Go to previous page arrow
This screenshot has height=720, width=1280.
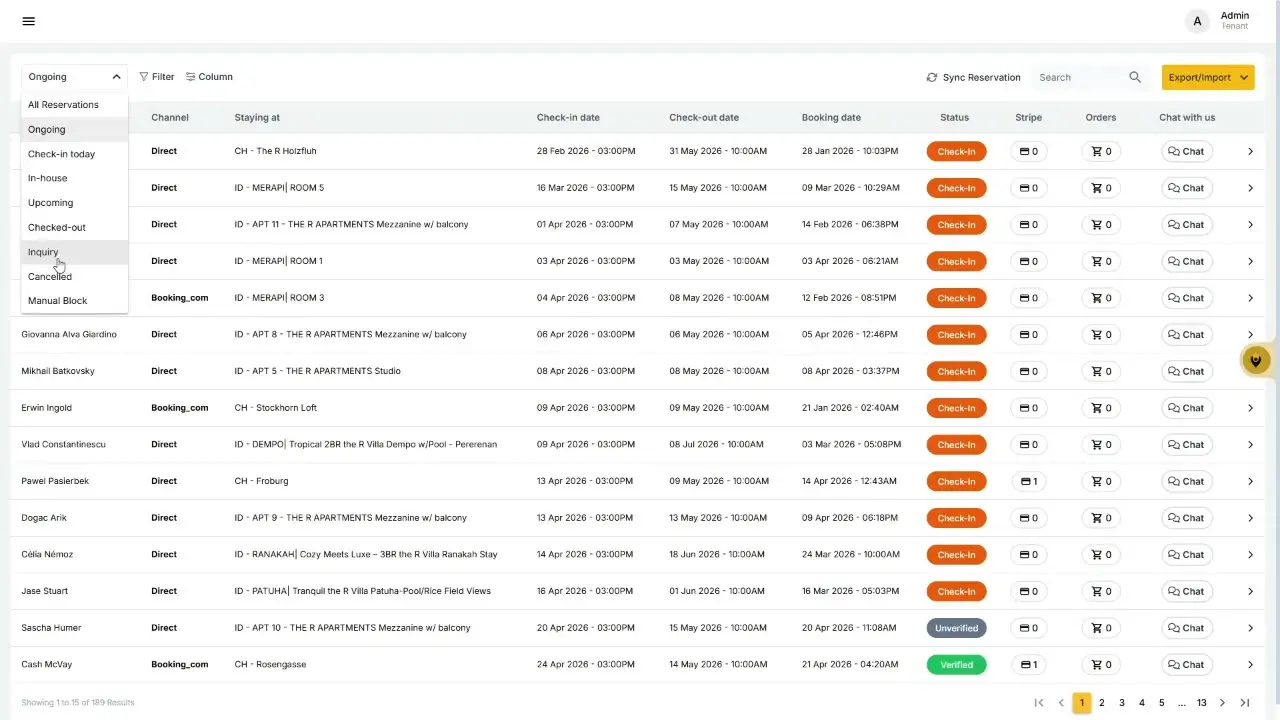click(1061, 703)
